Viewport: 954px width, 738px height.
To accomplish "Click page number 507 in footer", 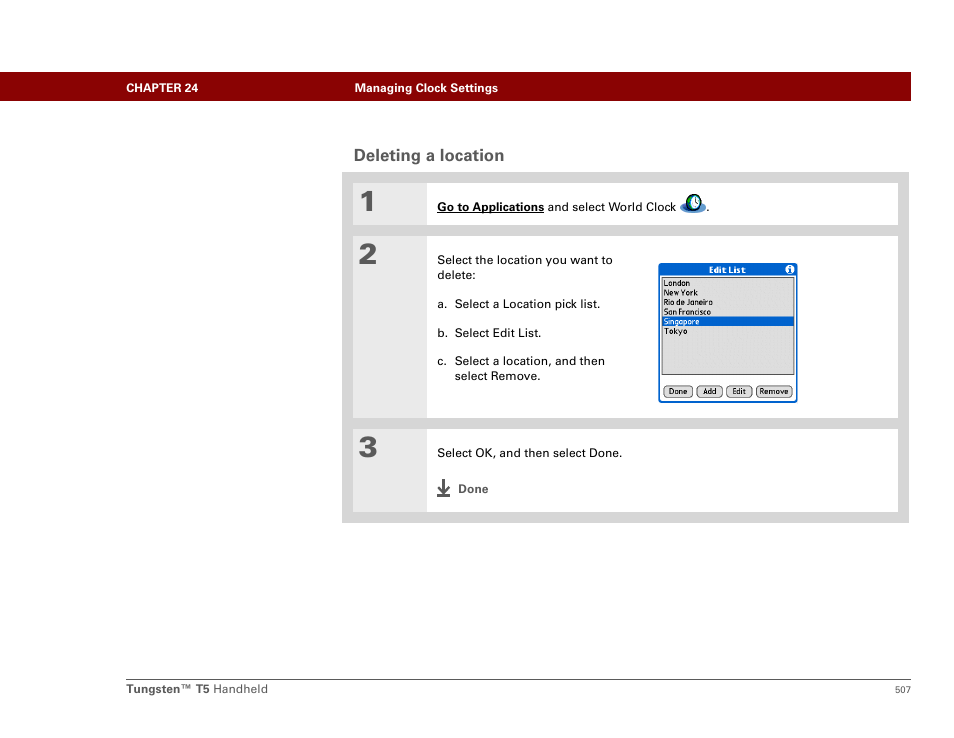I will point(902,689).
